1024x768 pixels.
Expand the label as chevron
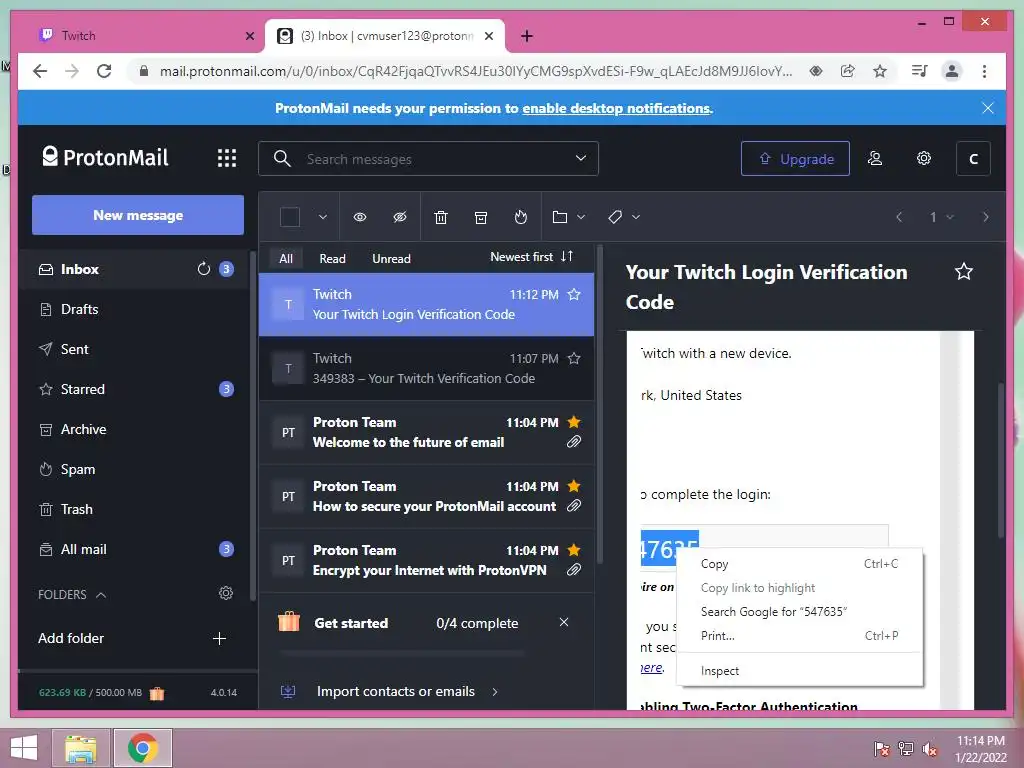click(635, 217)
